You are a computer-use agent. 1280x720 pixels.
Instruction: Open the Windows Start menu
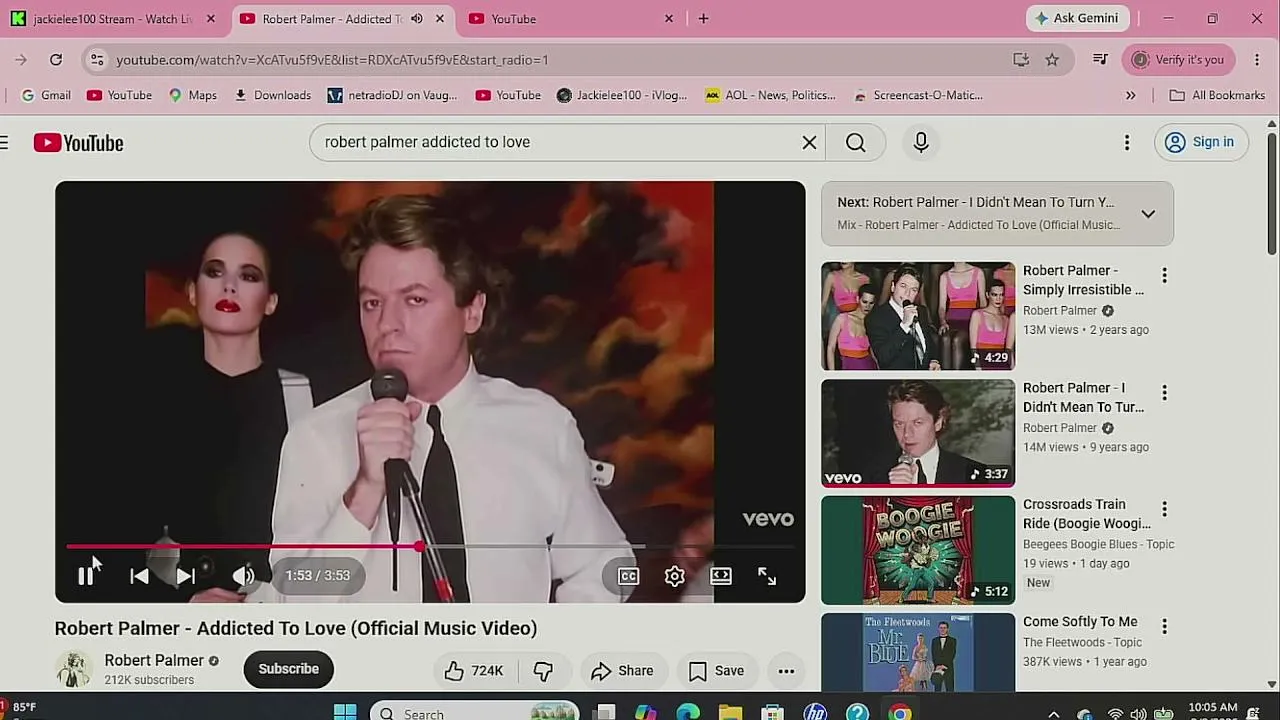345,712
